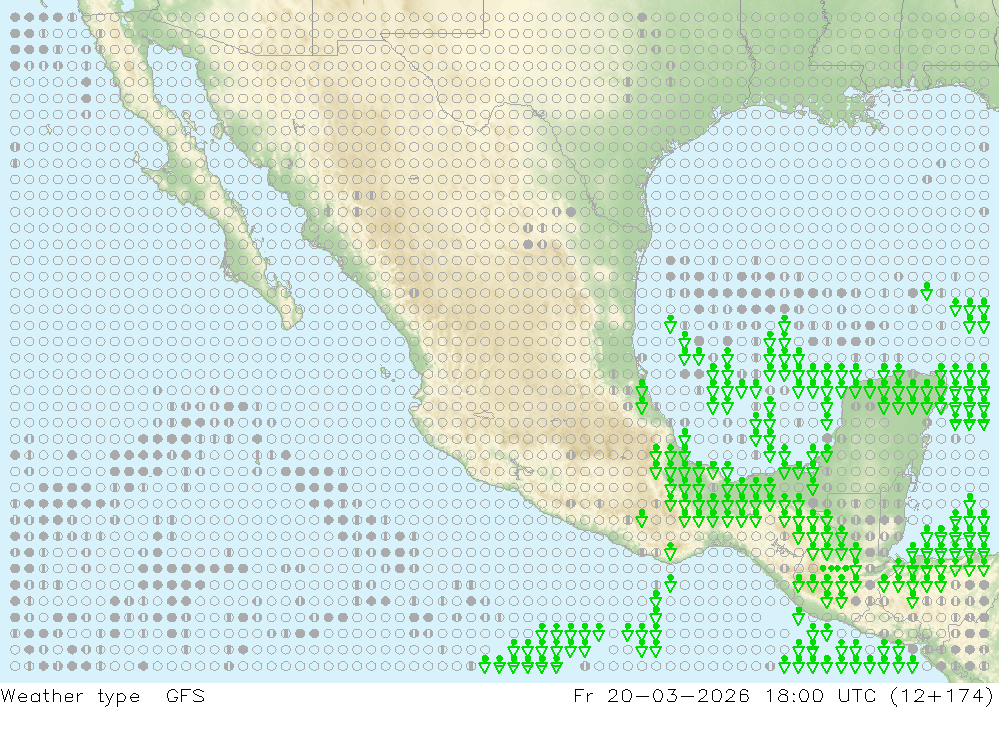1000x733 pixels.
Task: Click the "Fr" weekday label
Action: 583,695
